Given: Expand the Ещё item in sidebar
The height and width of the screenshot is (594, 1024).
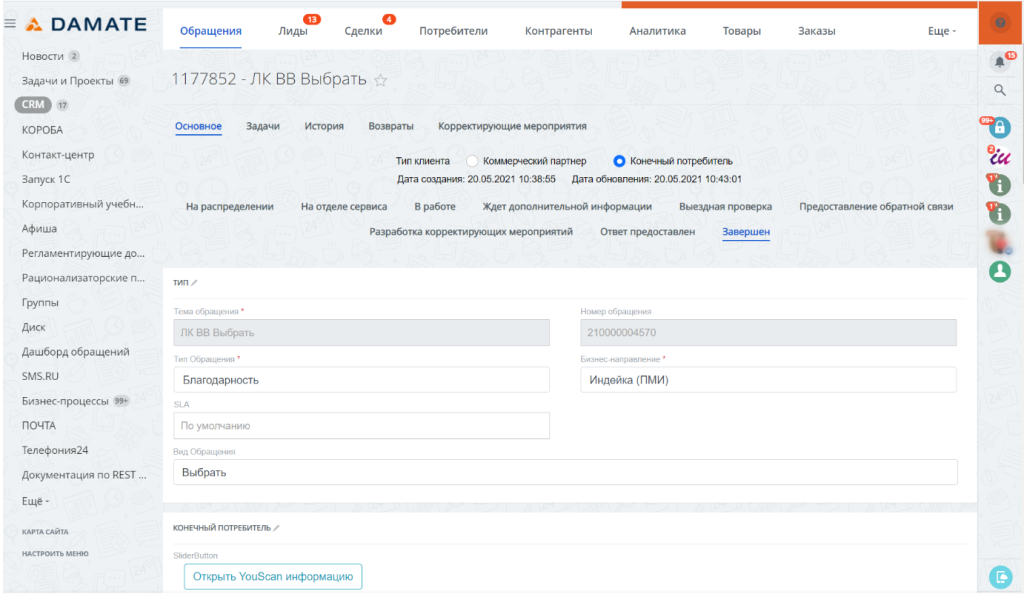Looking at the screenshot, I should (35, 501).
